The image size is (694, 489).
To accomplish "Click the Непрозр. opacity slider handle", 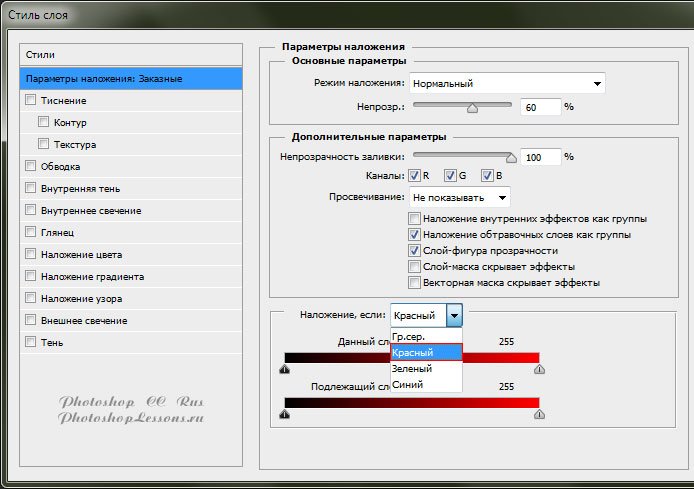I will (472, 106).
